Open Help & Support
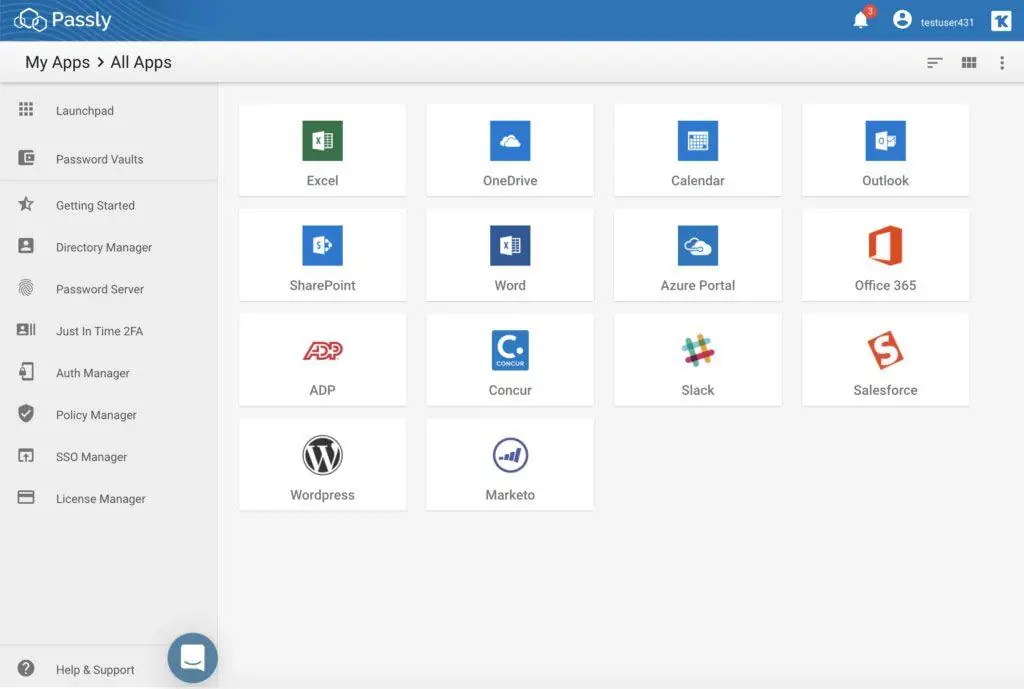This screenshot has height=689, width=1024. tap(95, 669)
